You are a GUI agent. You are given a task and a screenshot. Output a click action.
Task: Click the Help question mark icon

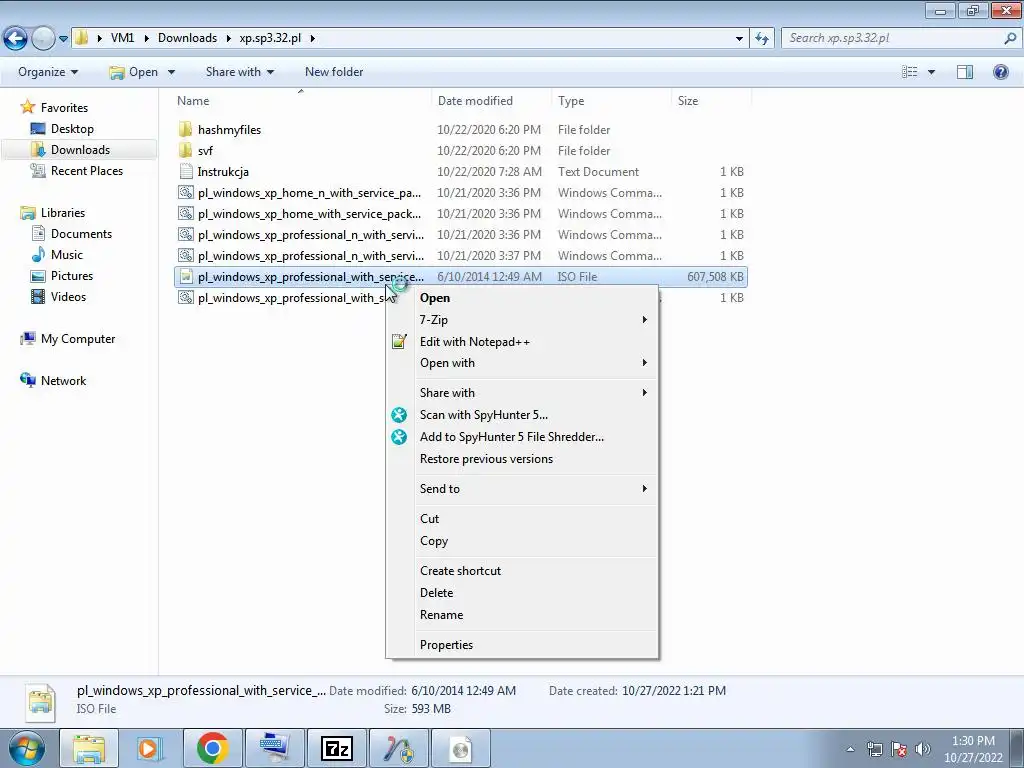(1000, 72)
